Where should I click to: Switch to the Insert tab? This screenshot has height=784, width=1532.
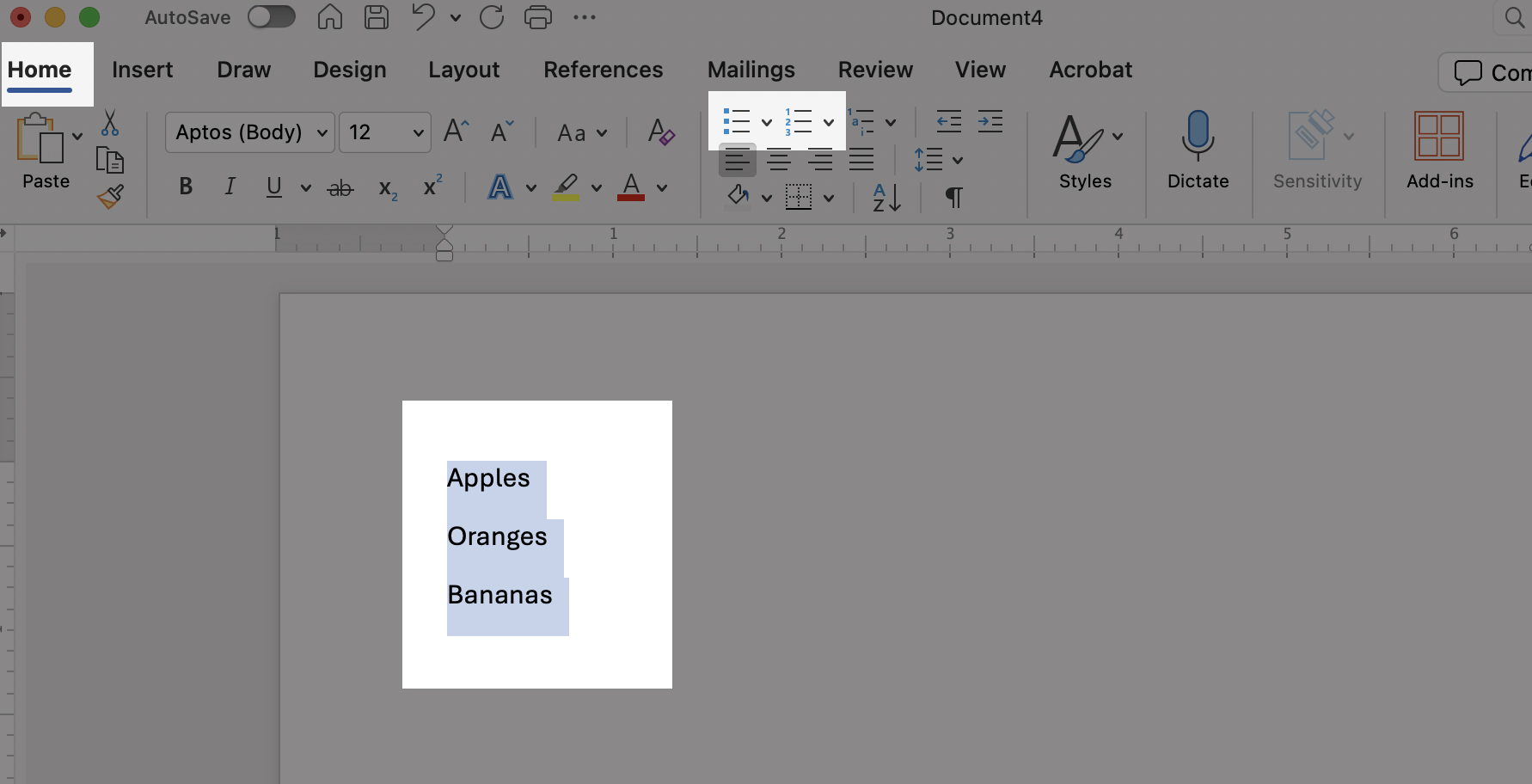[x=142, y=70]
